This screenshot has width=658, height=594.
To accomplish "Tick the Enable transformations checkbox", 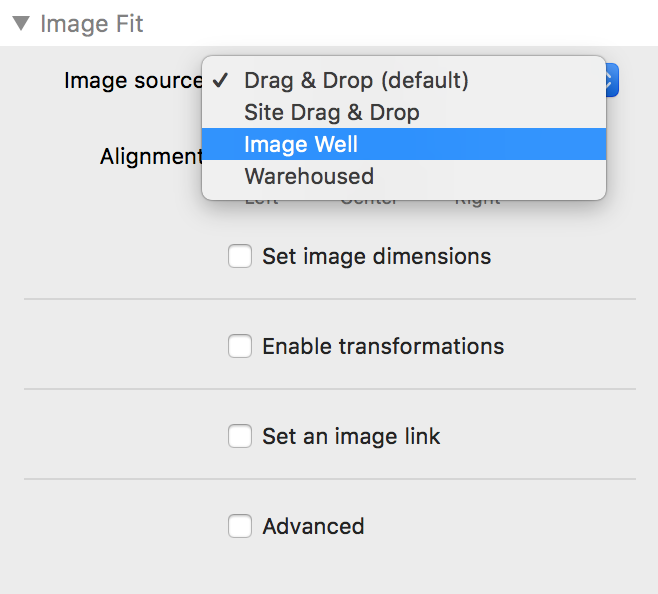I will [x=240, y=347].
